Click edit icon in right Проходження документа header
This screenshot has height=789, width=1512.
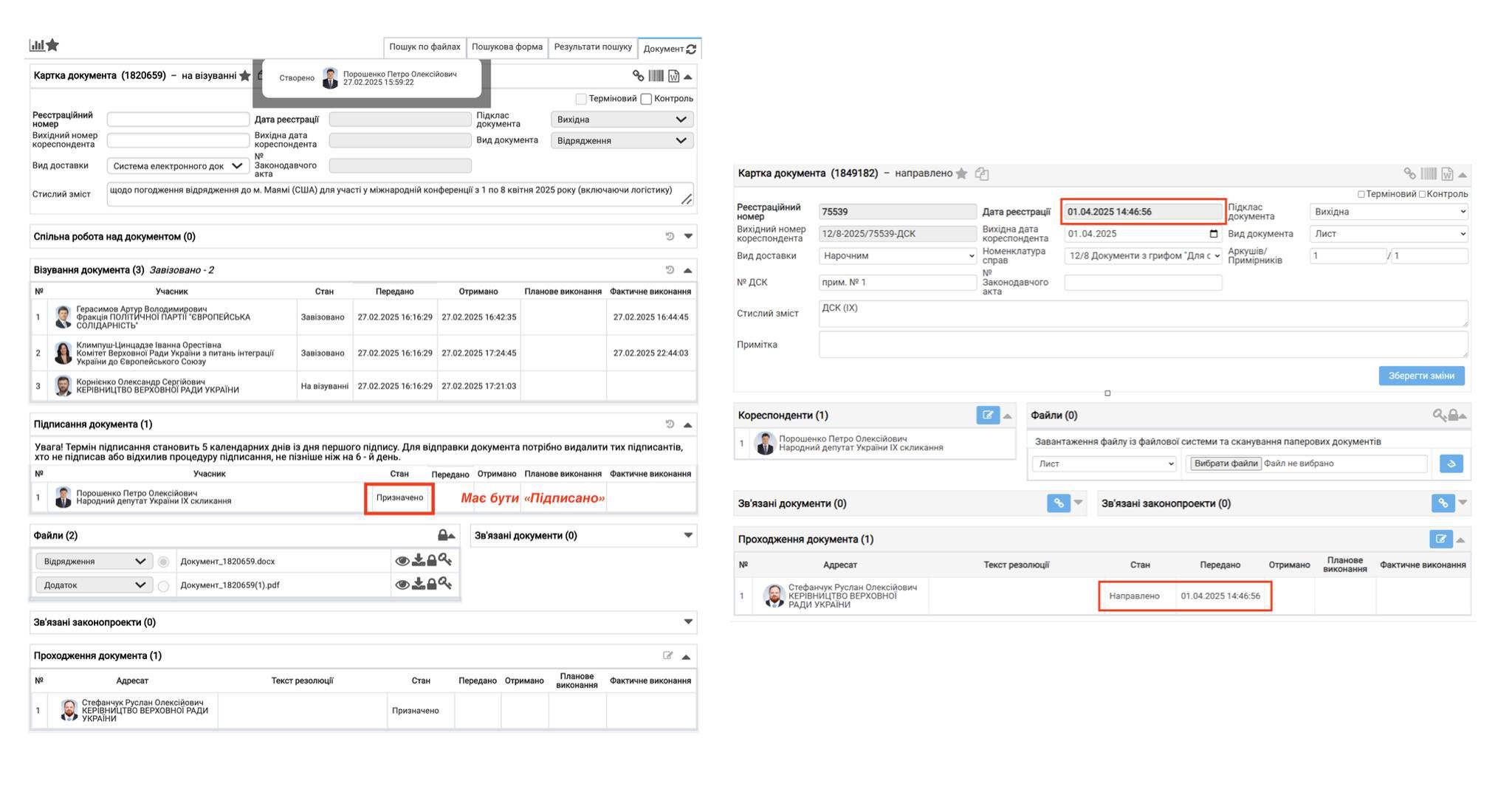tap(1440, 540)
